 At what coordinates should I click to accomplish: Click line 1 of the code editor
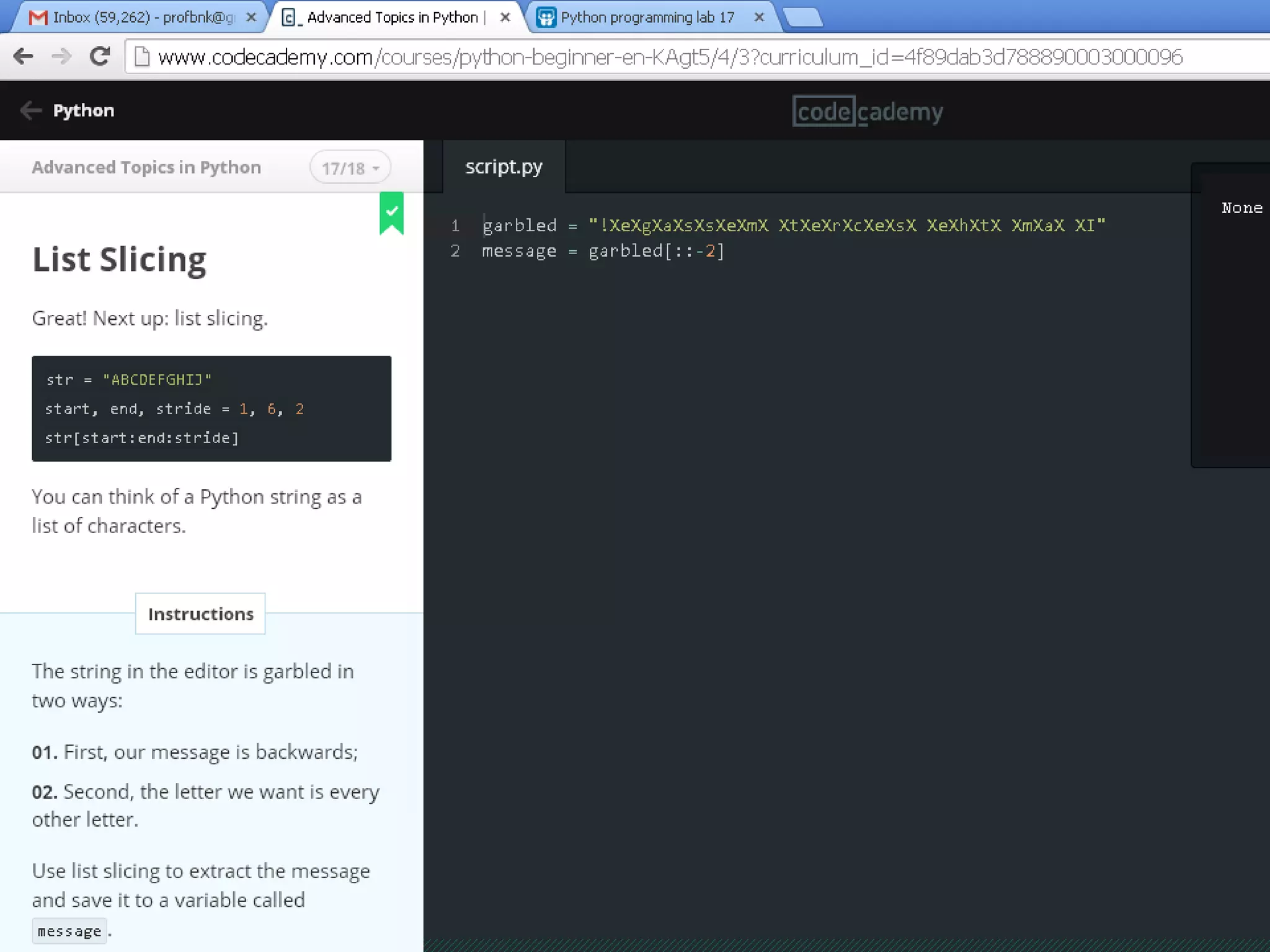point(794,225)
